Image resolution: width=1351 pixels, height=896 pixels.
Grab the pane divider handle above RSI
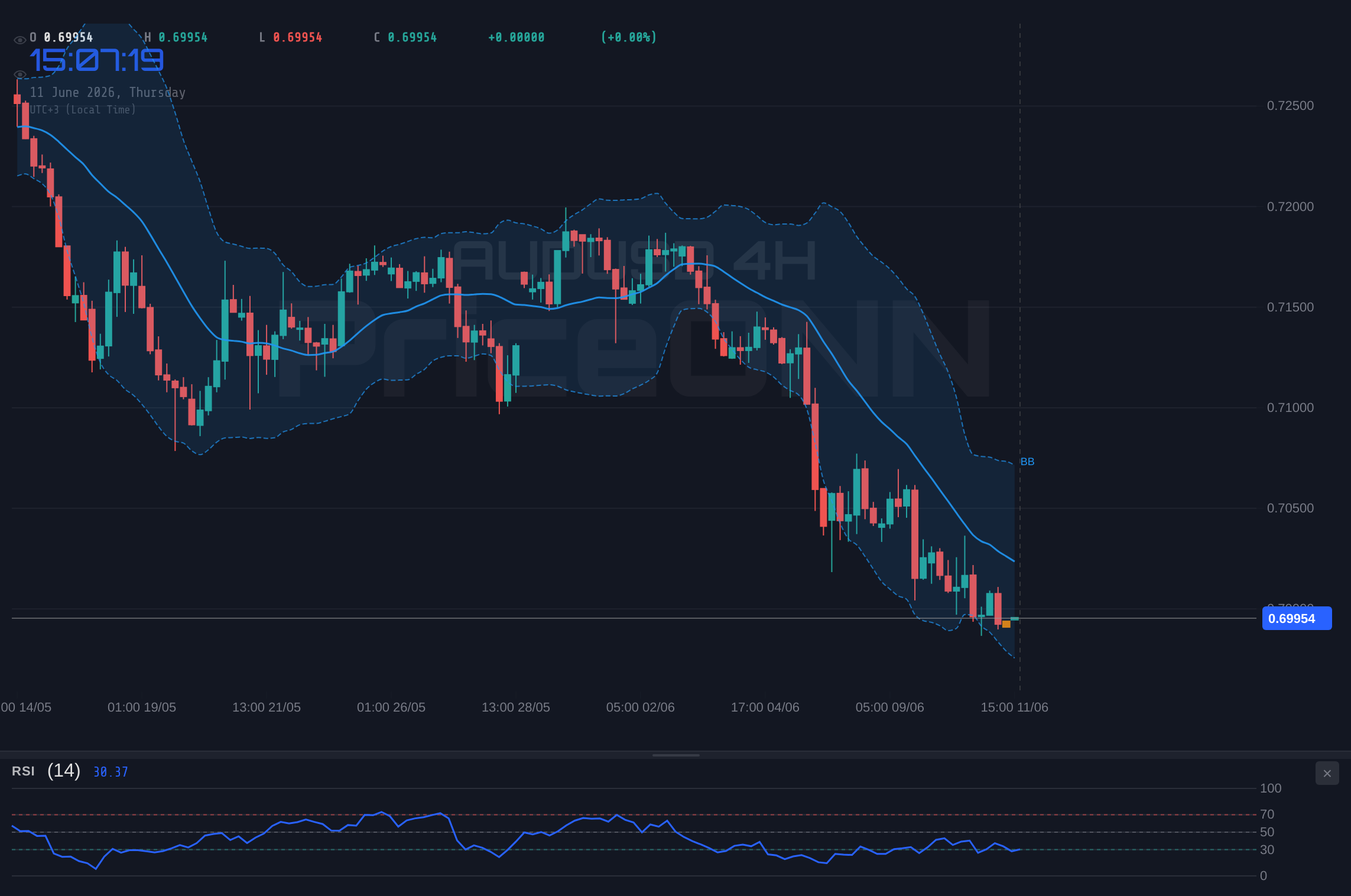(675, 755)
